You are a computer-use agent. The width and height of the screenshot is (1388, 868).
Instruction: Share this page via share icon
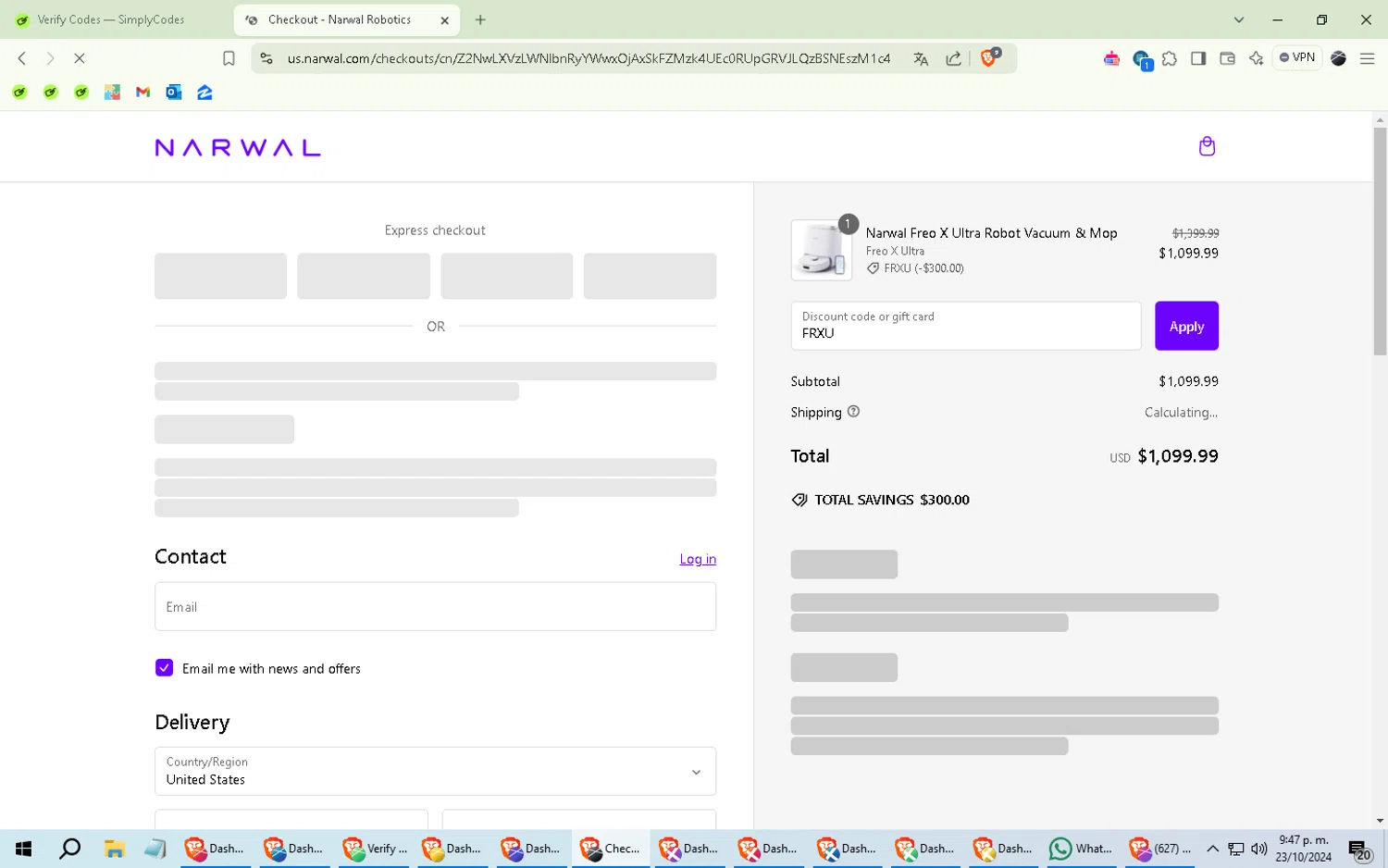tap(953, 58)
